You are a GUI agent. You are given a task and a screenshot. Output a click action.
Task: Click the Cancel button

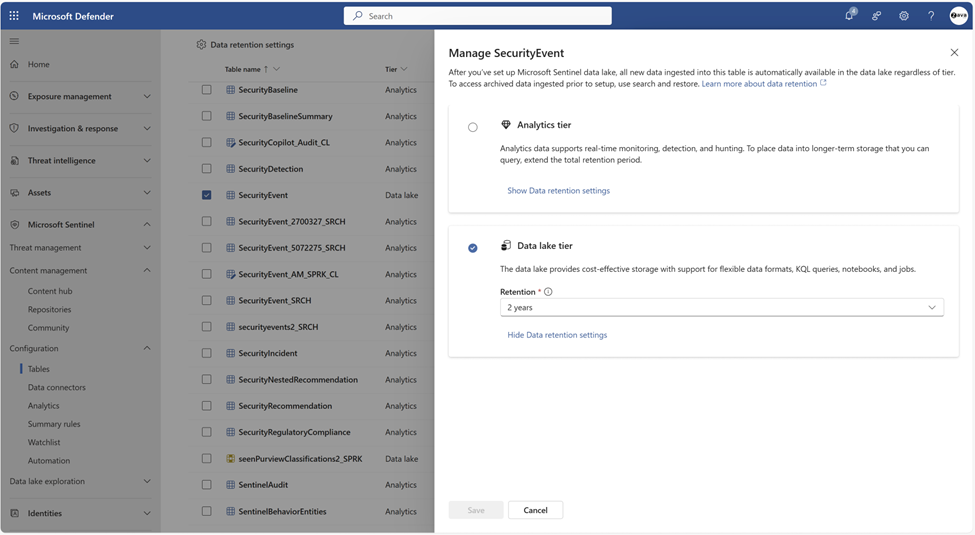[x=535, y=510]
